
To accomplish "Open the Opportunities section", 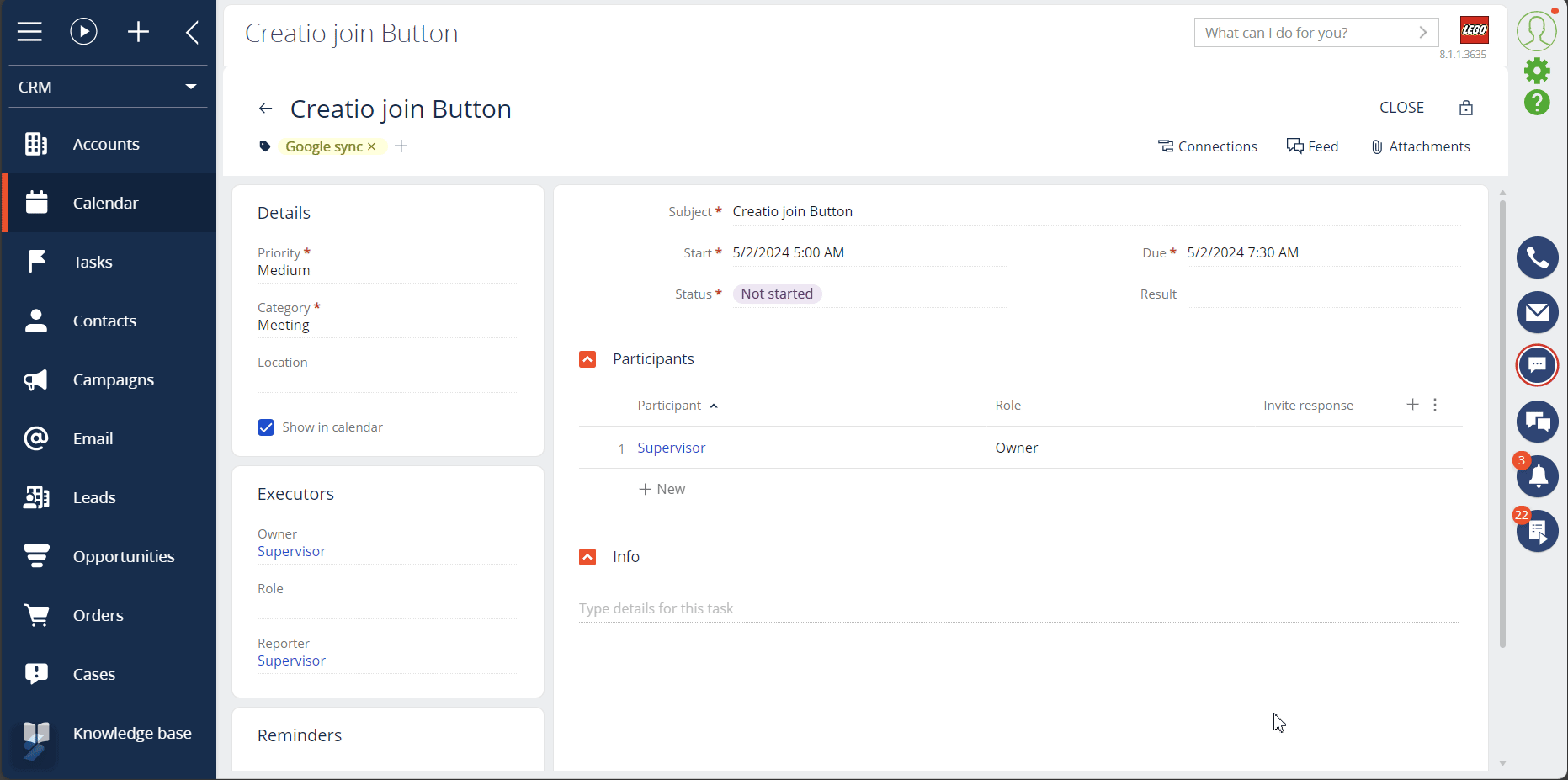I will coord(108,556).
